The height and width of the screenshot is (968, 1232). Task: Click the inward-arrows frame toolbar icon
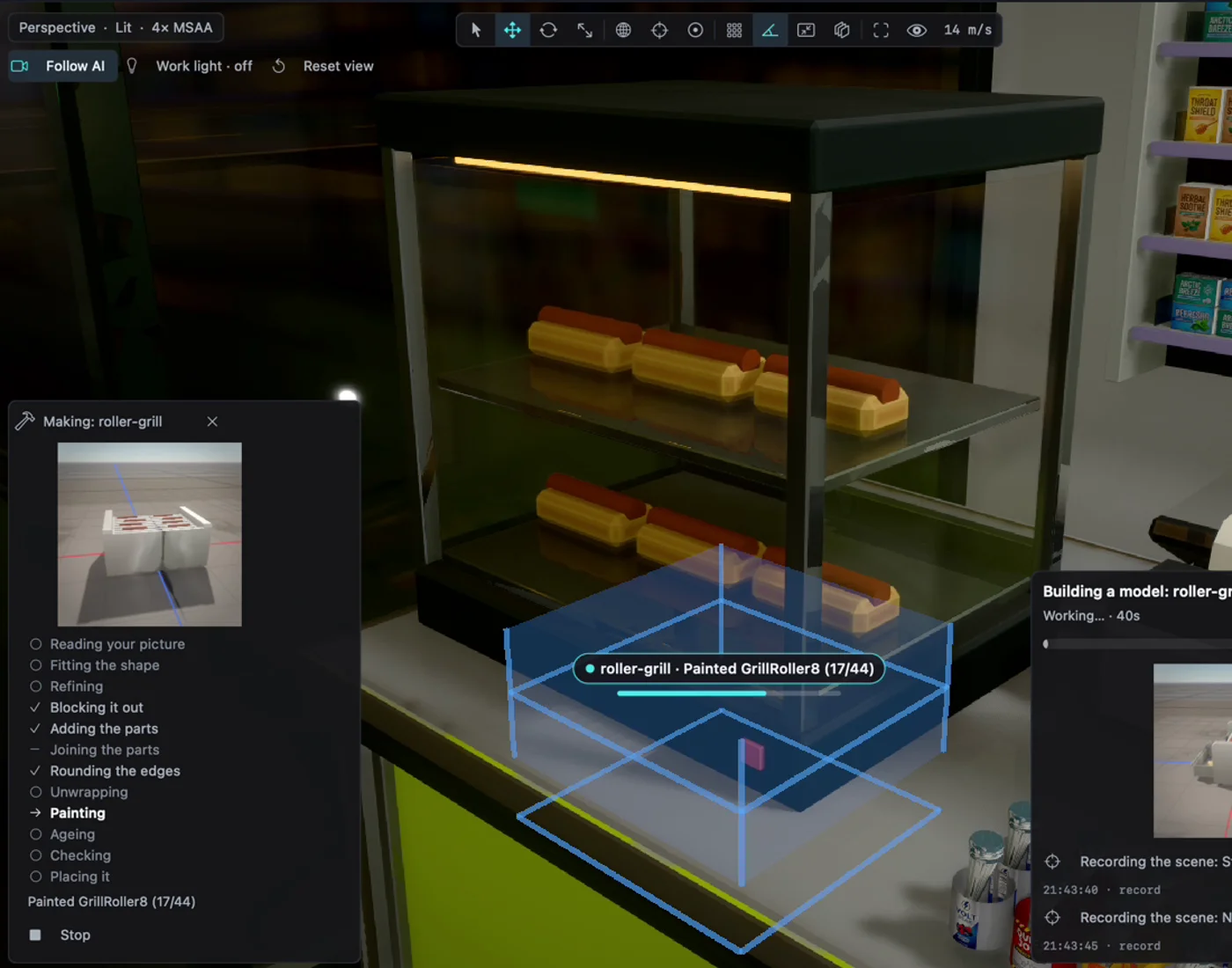click(x=806, y=30)
